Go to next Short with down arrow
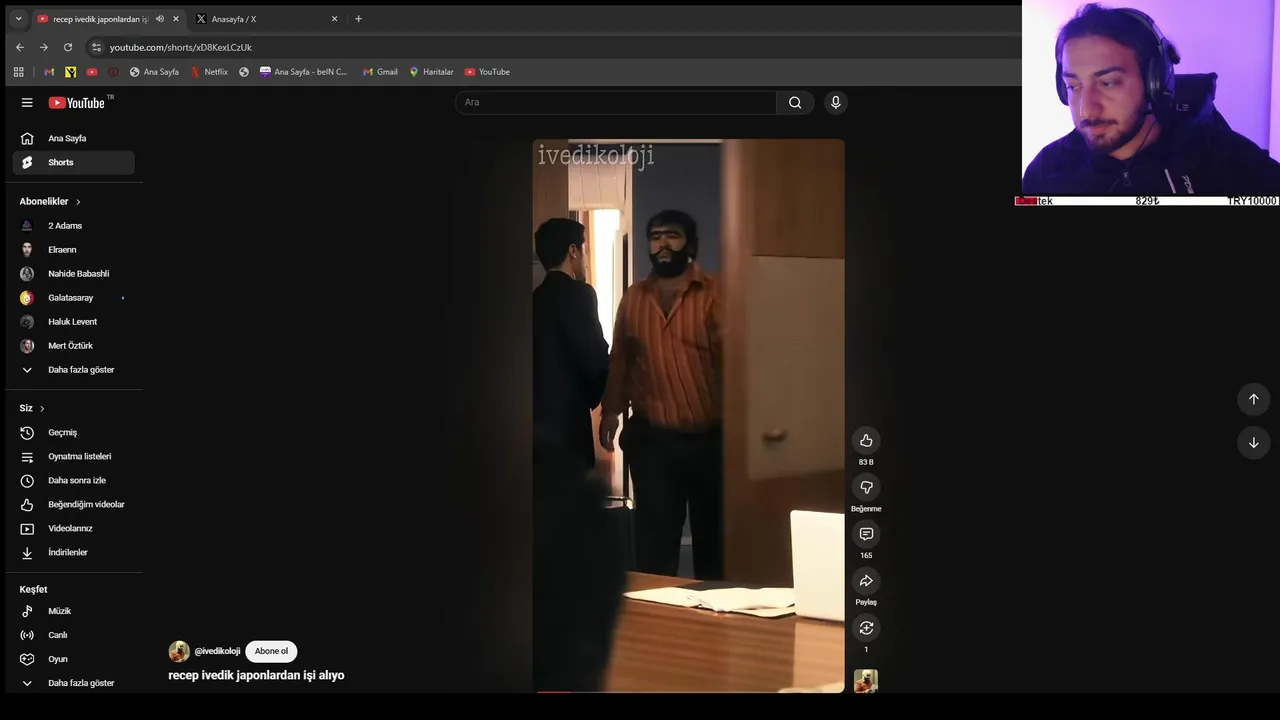The height and width of the screenshot is (720, 1280). click(1253, 443)
